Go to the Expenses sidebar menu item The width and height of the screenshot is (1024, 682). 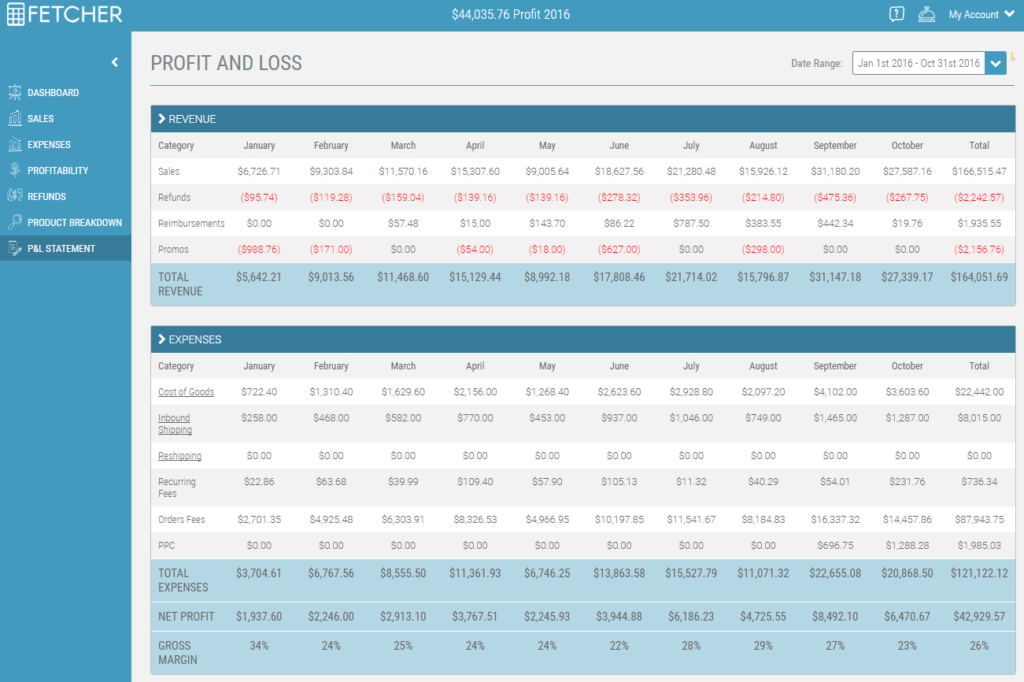tap(48, 144)
